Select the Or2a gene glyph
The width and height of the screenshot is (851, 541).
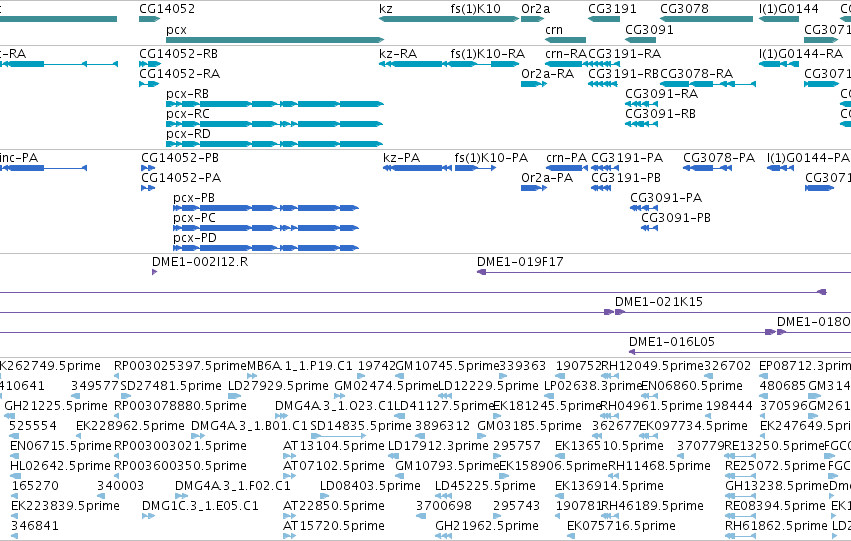point(532,19)
